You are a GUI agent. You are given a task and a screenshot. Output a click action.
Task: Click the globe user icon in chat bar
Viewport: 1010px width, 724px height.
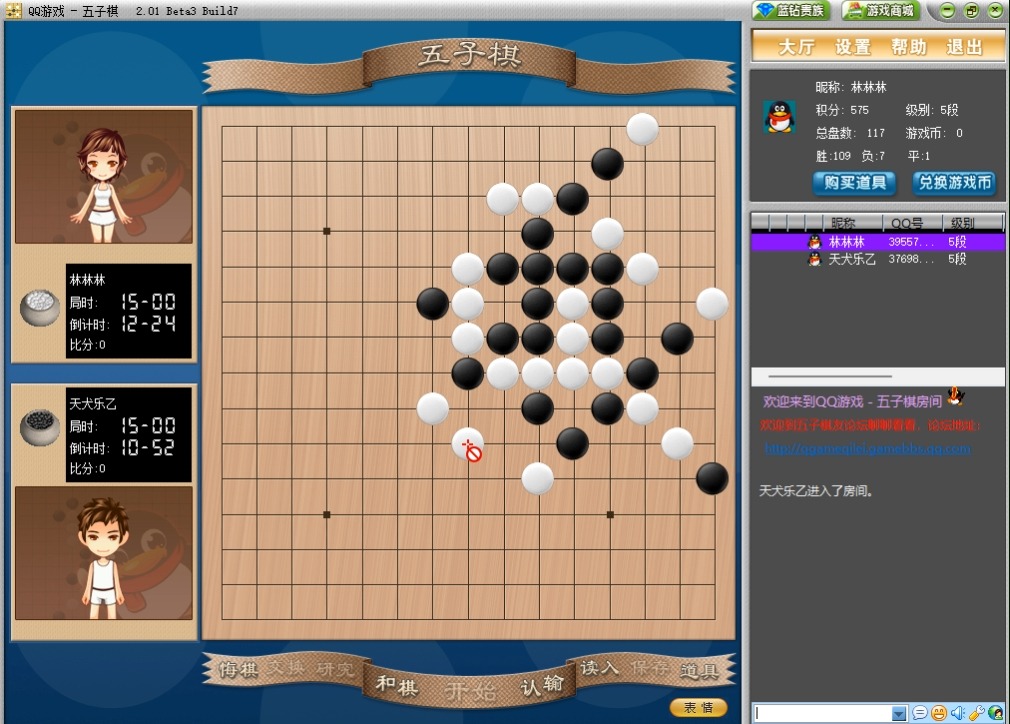click(995, 713)
